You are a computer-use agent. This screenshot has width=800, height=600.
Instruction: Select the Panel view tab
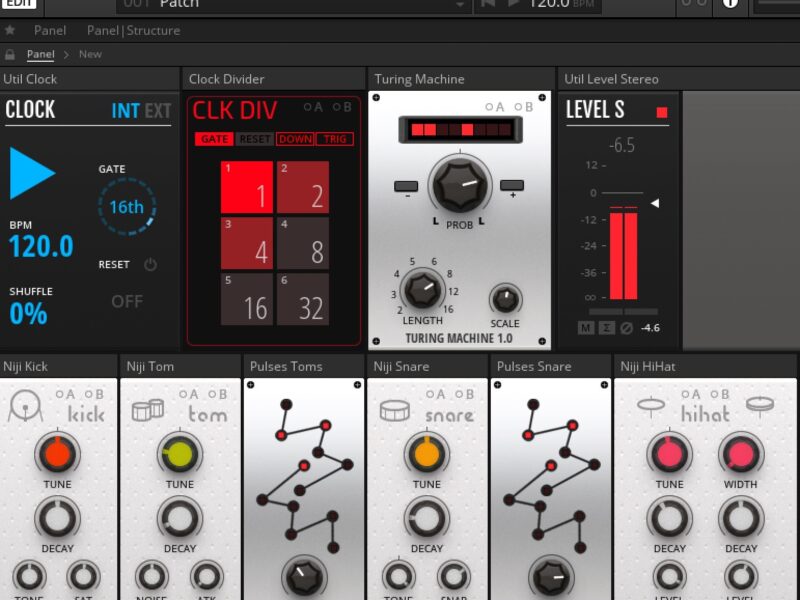pos(50,30)
